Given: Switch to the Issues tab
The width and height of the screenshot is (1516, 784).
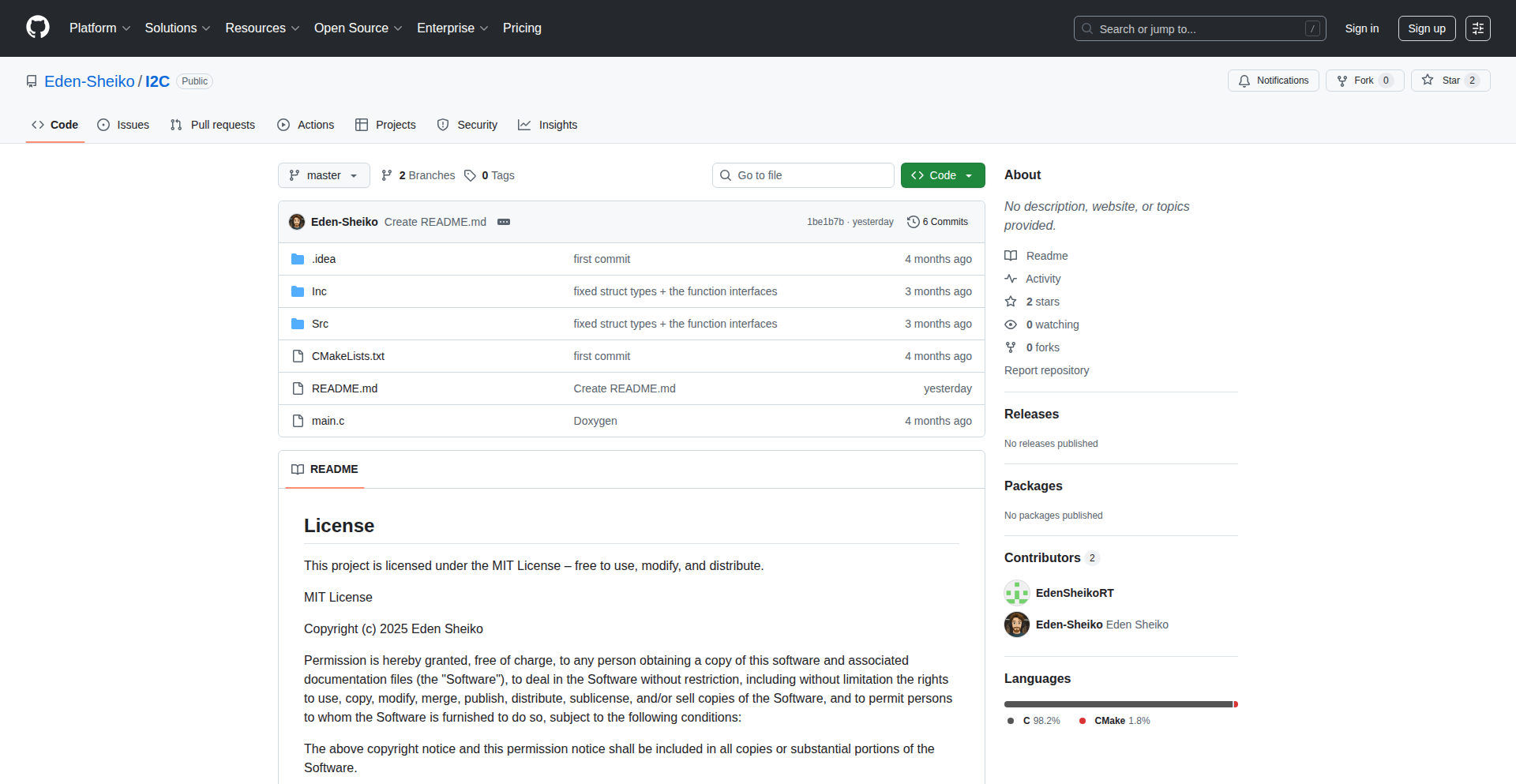Looking at the screenshot, I should (123, 125).
